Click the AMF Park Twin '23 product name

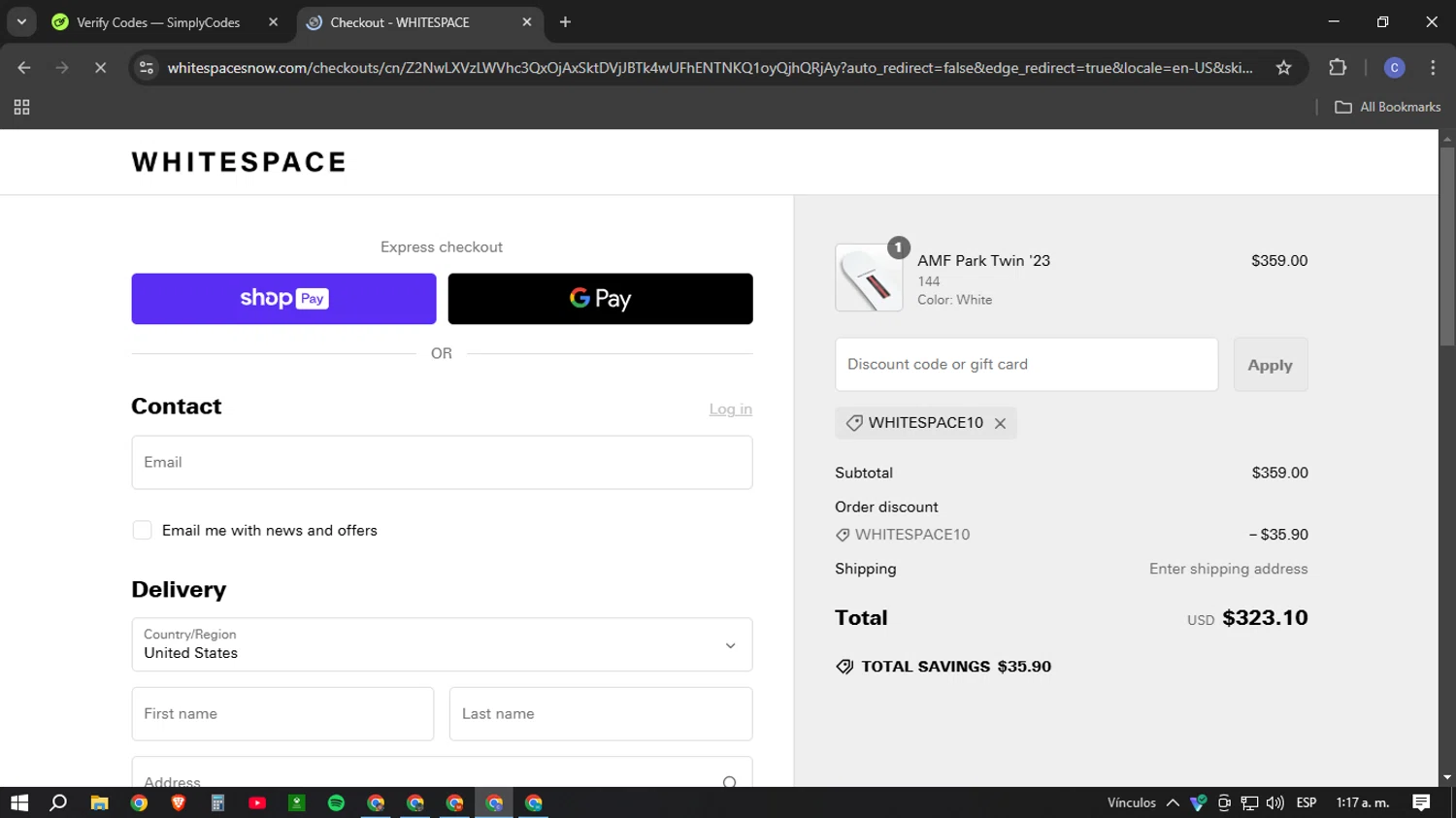pyautogui.click(x=983, y=261)
